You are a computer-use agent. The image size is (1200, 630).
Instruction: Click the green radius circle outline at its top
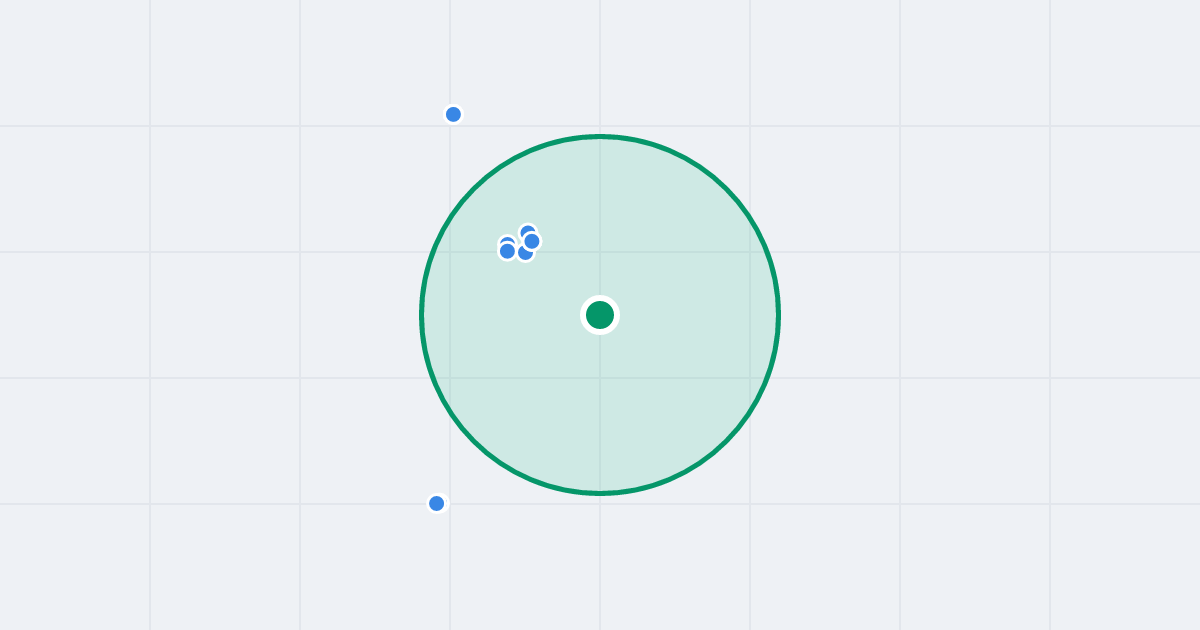click(600, 136)
